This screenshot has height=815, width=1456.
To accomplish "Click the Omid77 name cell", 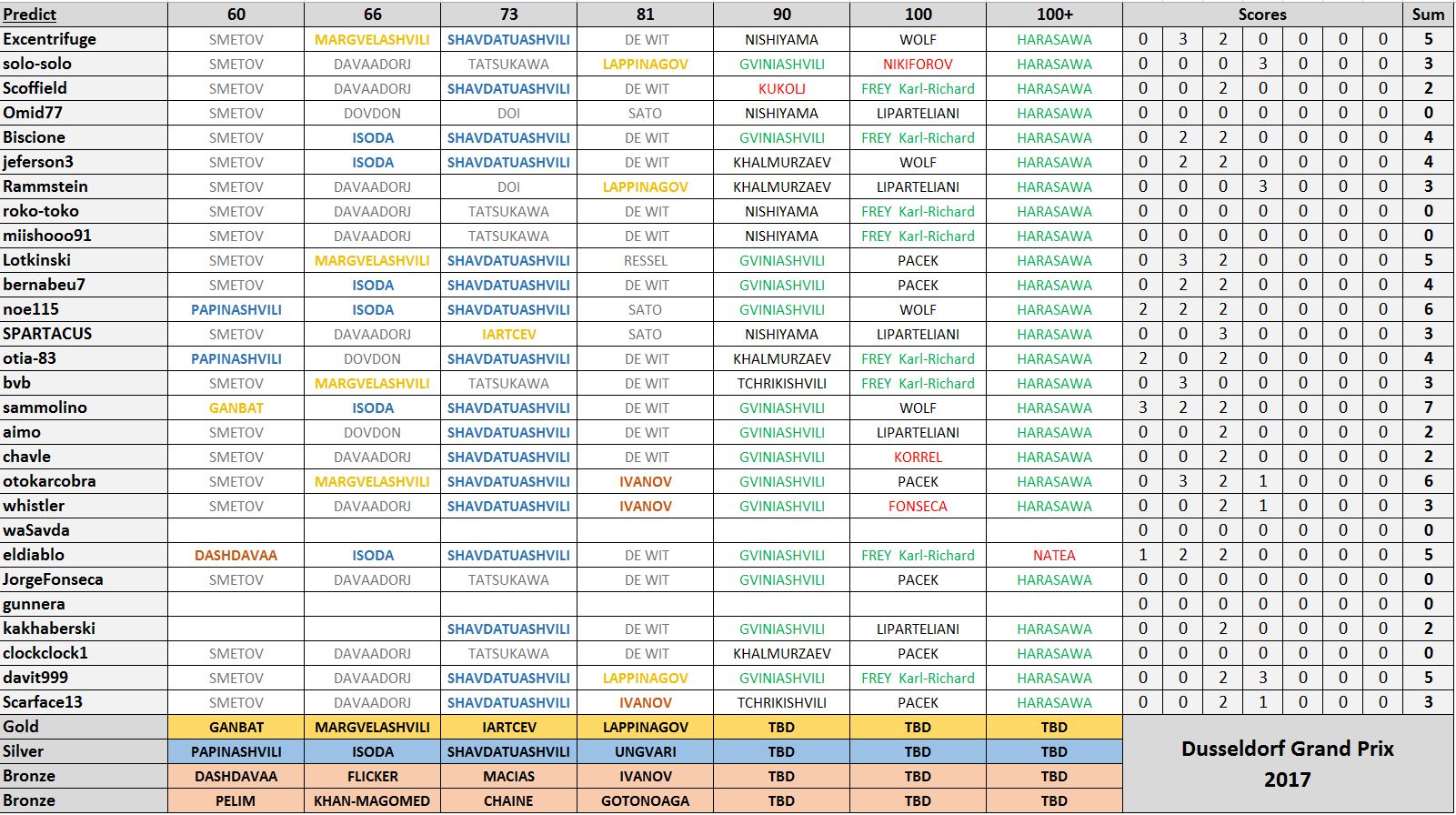I will tap(84, 113).
